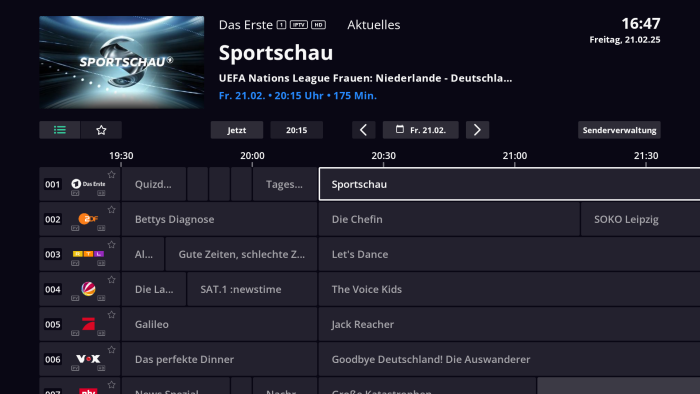Open the date picker Fr. 21.02.
Screen dimensions: 700x394
(421, 130)
